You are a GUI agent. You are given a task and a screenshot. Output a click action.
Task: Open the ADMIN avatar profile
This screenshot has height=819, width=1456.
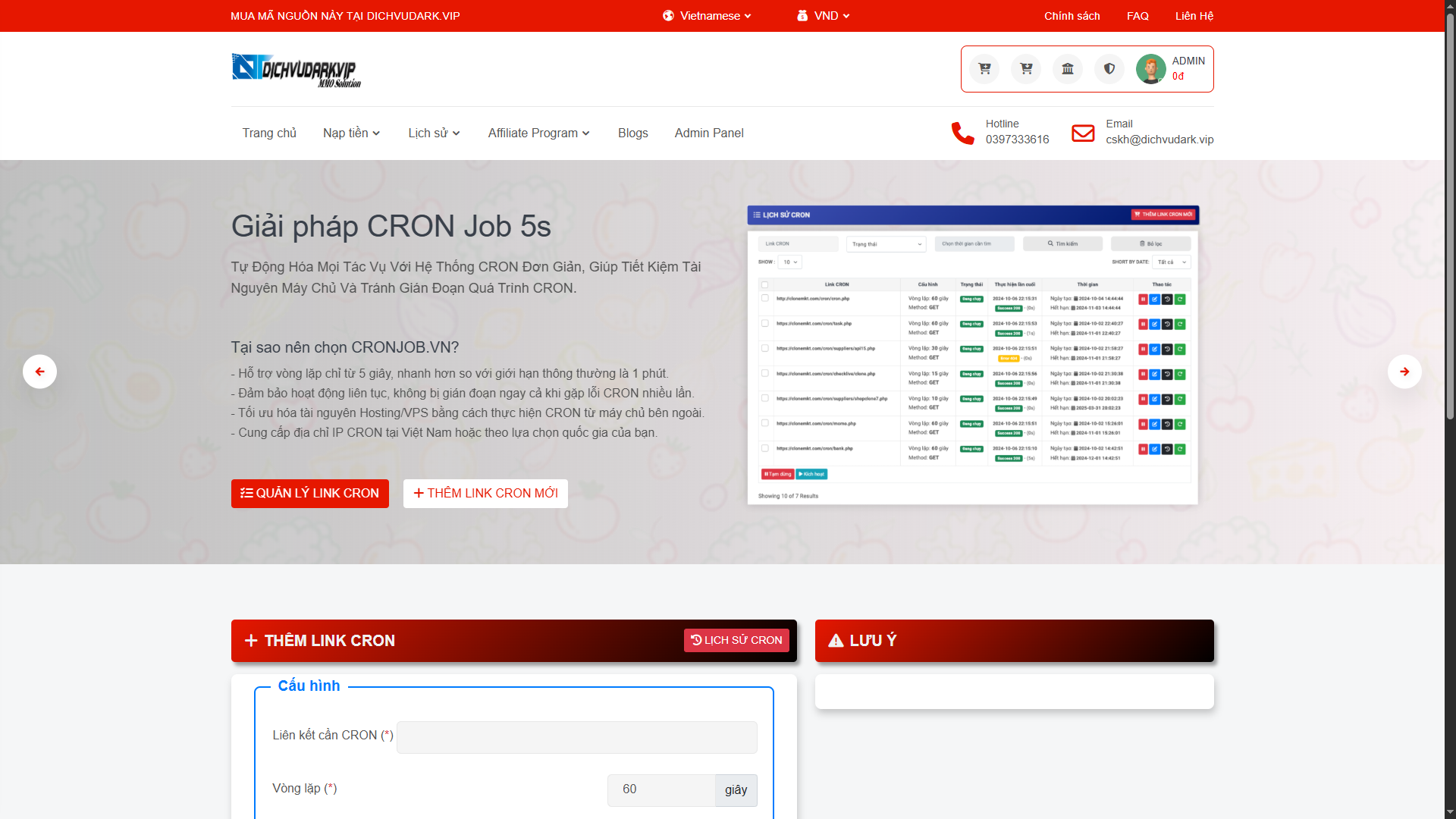1150,69
